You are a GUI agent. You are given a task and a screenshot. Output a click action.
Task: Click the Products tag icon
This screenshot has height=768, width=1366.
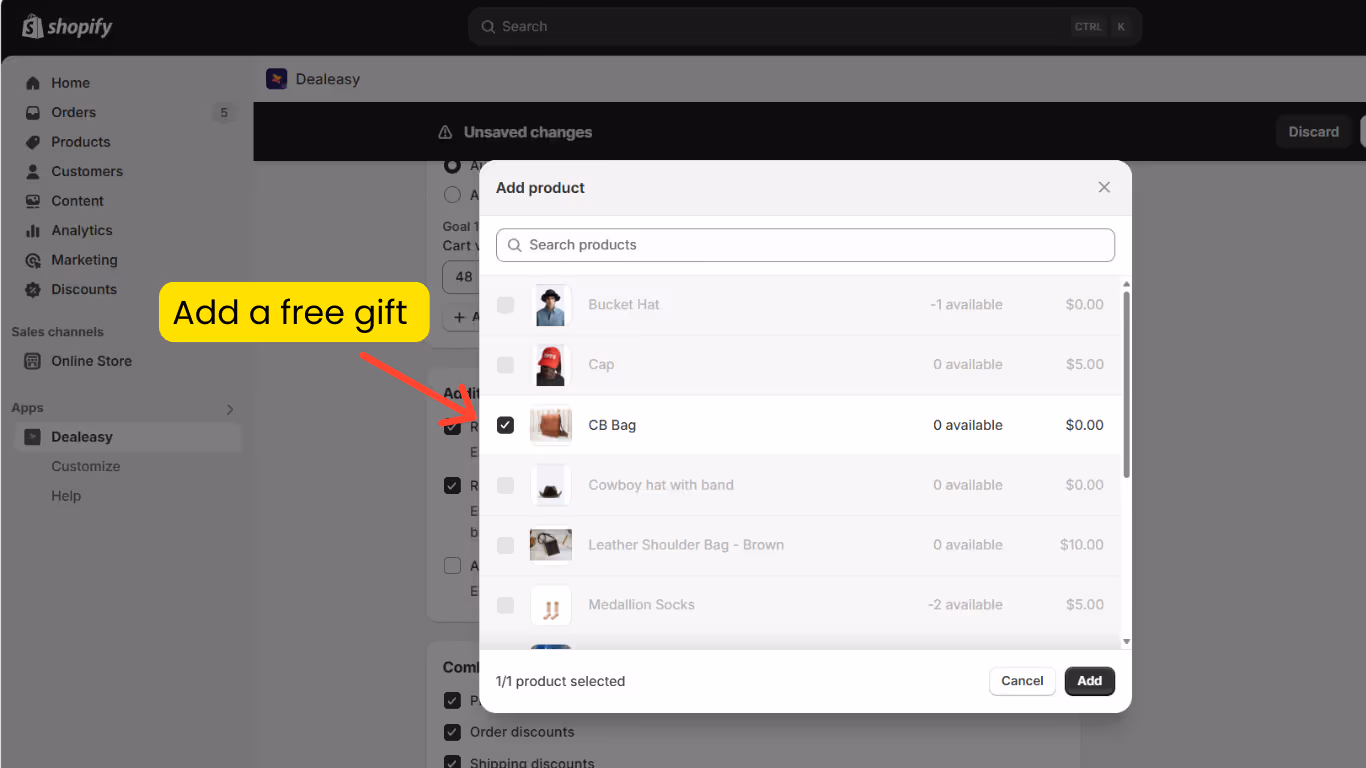[x=33, y=142]
